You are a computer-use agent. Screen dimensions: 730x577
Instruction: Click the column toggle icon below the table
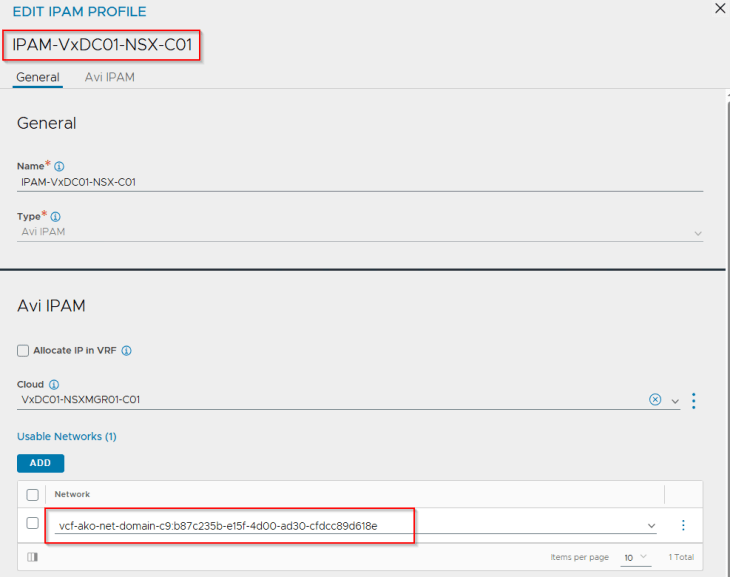[33, 557]
